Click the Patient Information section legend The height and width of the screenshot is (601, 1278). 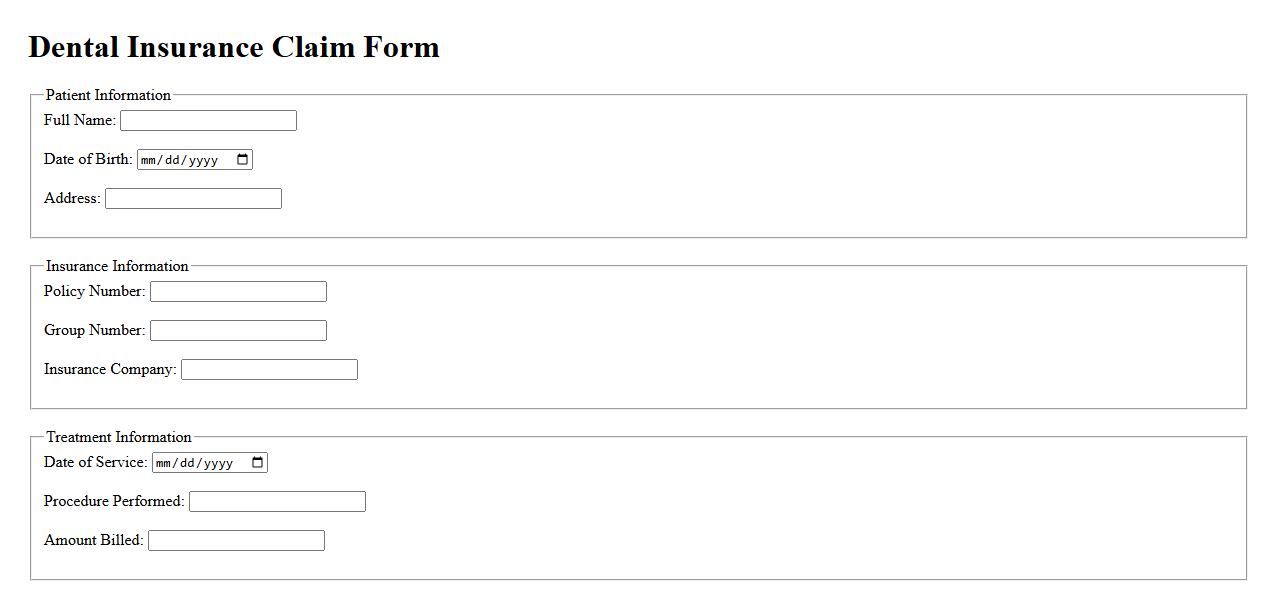[x=108, y=95]
